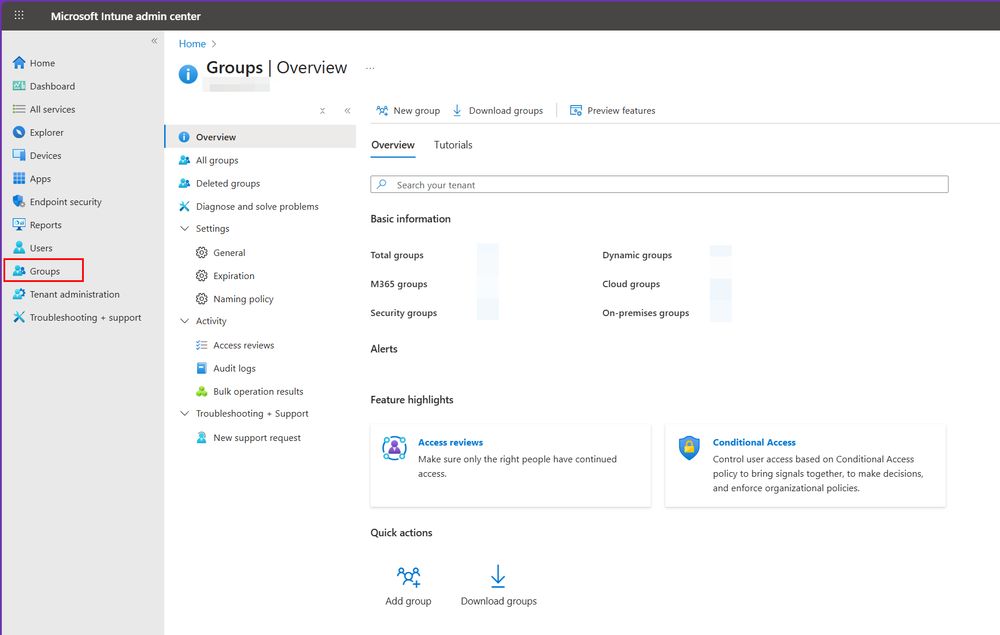Click the Total groups label

pyautogui.click(x=397, y=254)
